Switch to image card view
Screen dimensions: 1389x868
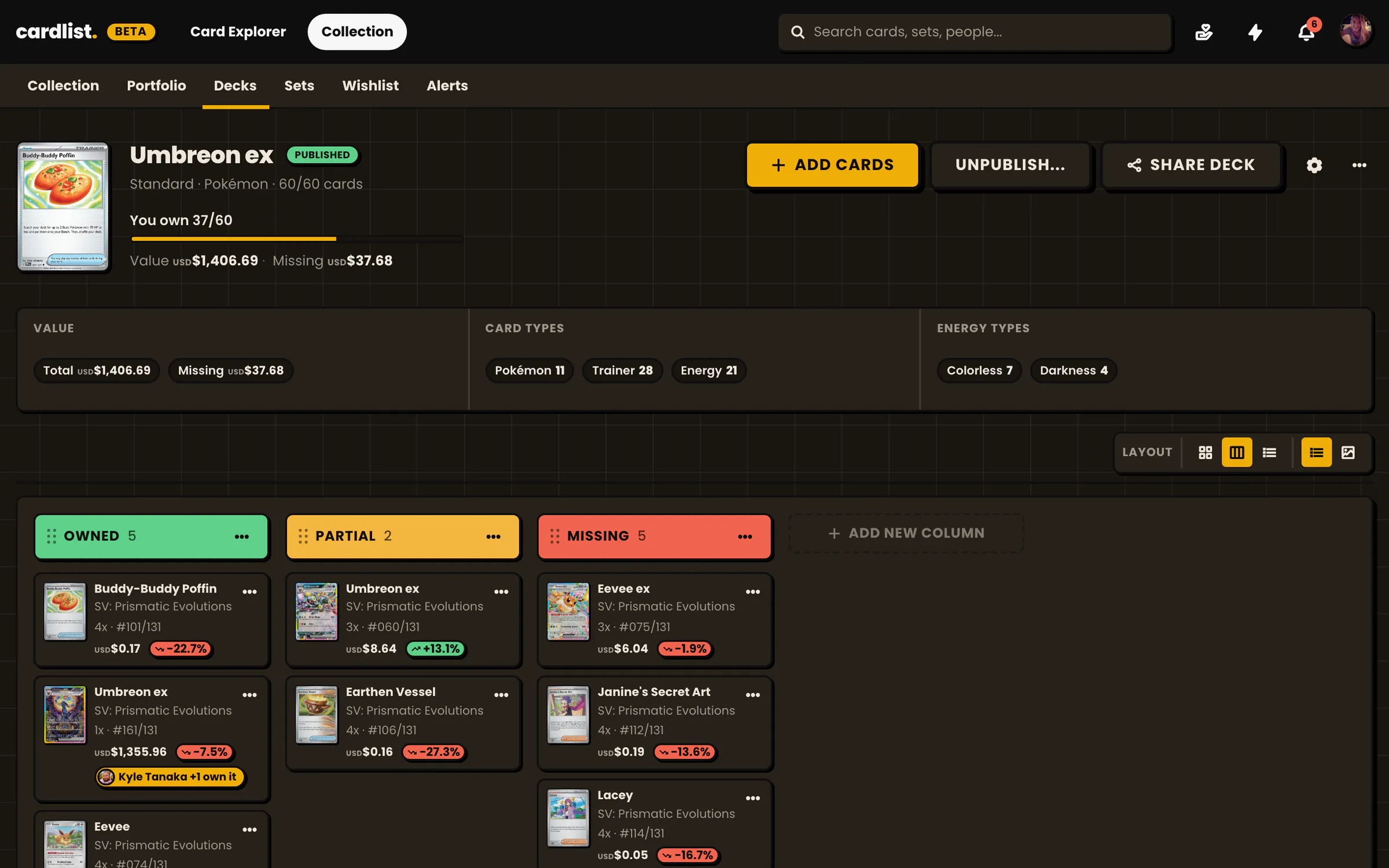(1348, 453)
